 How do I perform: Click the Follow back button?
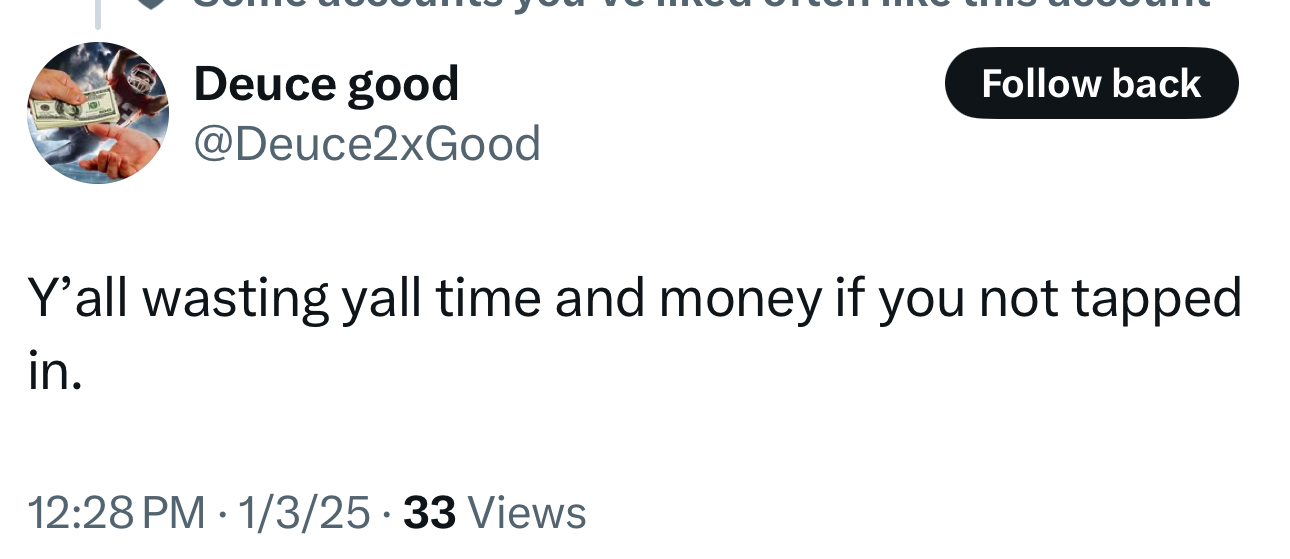(1091, 83)
